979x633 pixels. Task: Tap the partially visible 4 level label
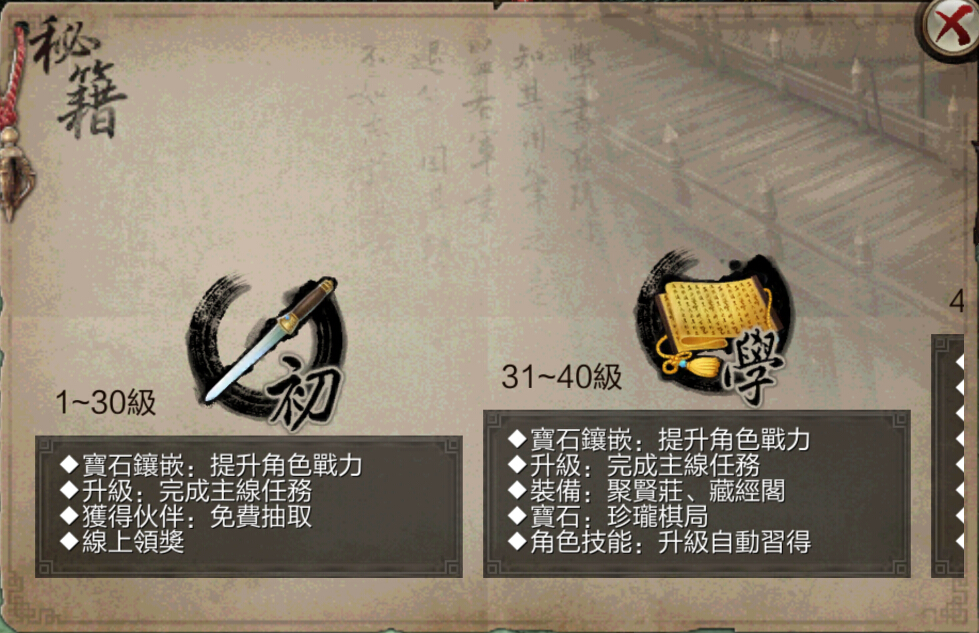pos(957,302)
